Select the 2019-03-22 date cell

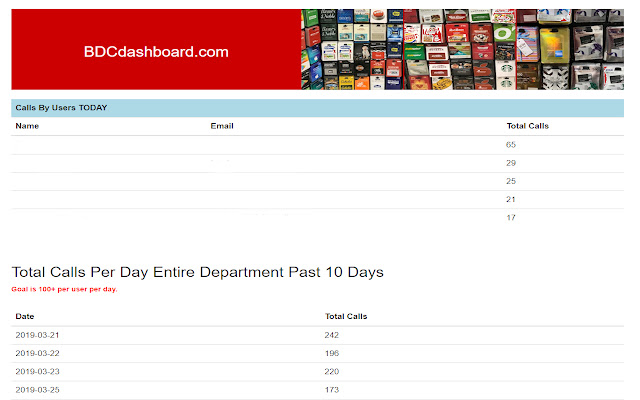[x=37, y=353]
